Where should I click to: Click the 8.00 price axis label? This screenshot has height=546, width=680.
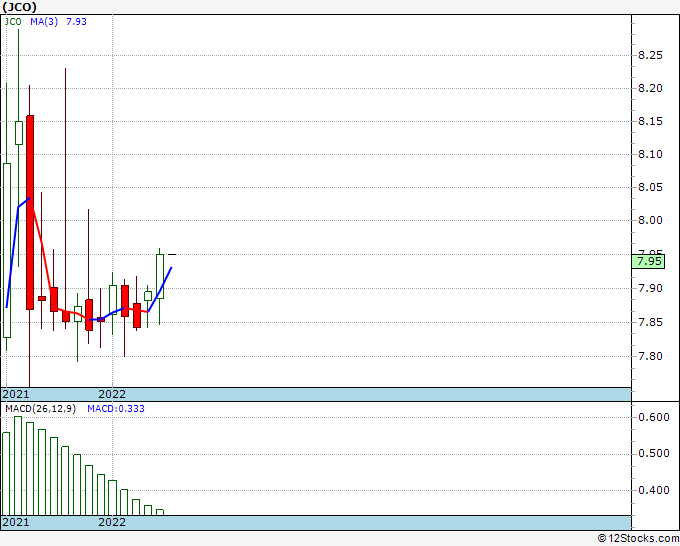click(650, 220)
